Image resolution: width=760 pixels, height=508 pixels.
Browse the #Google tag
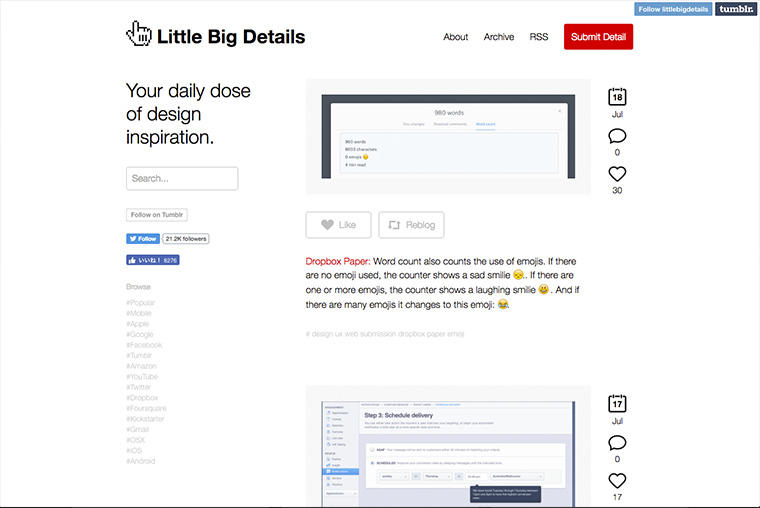[x=140, y=334]
